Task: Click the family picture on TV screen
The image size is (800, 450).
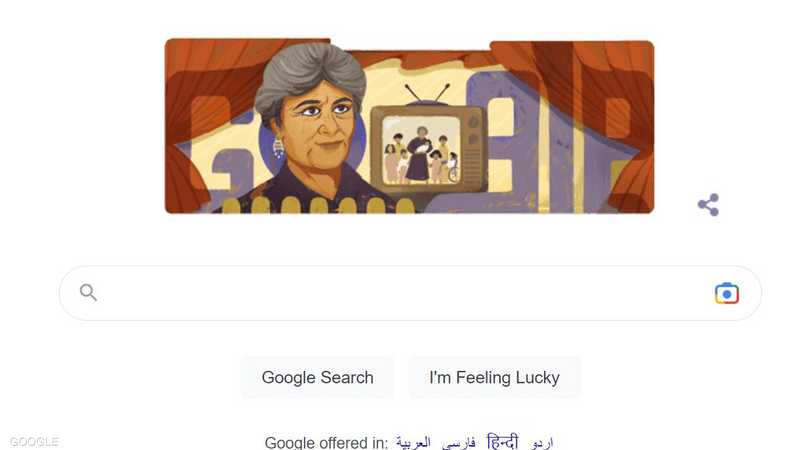Action: tap(421, 150)
